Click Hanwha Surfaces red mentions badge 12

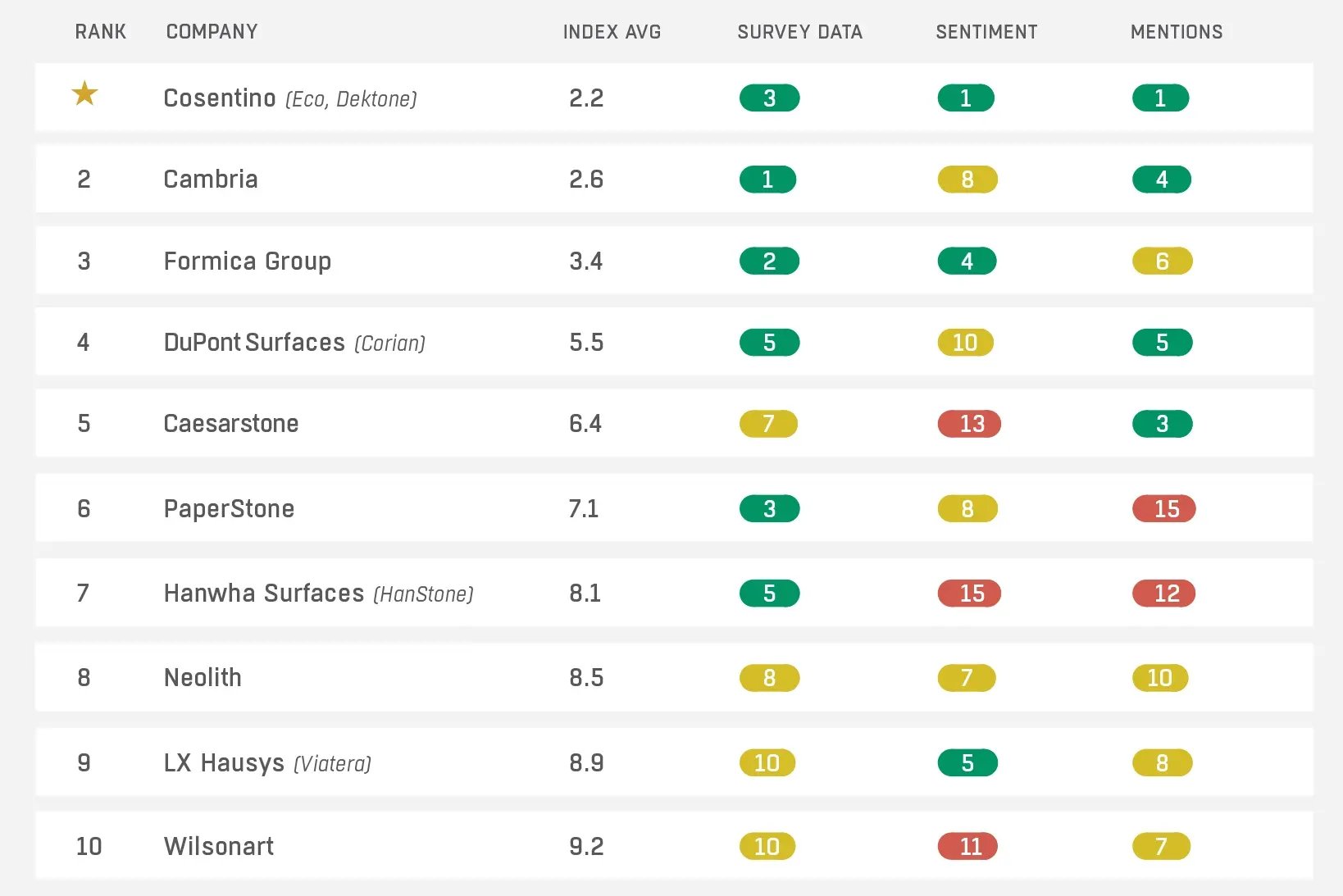pos(1164,594)
